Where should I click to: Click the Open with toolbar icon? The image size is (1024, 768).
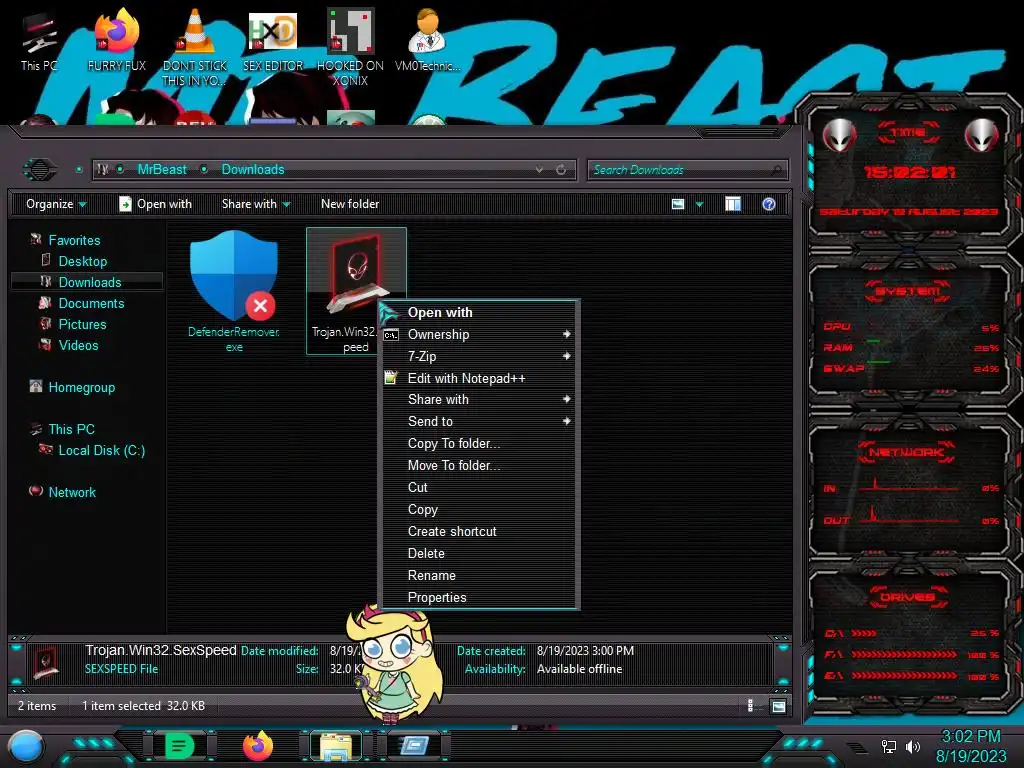125,204
